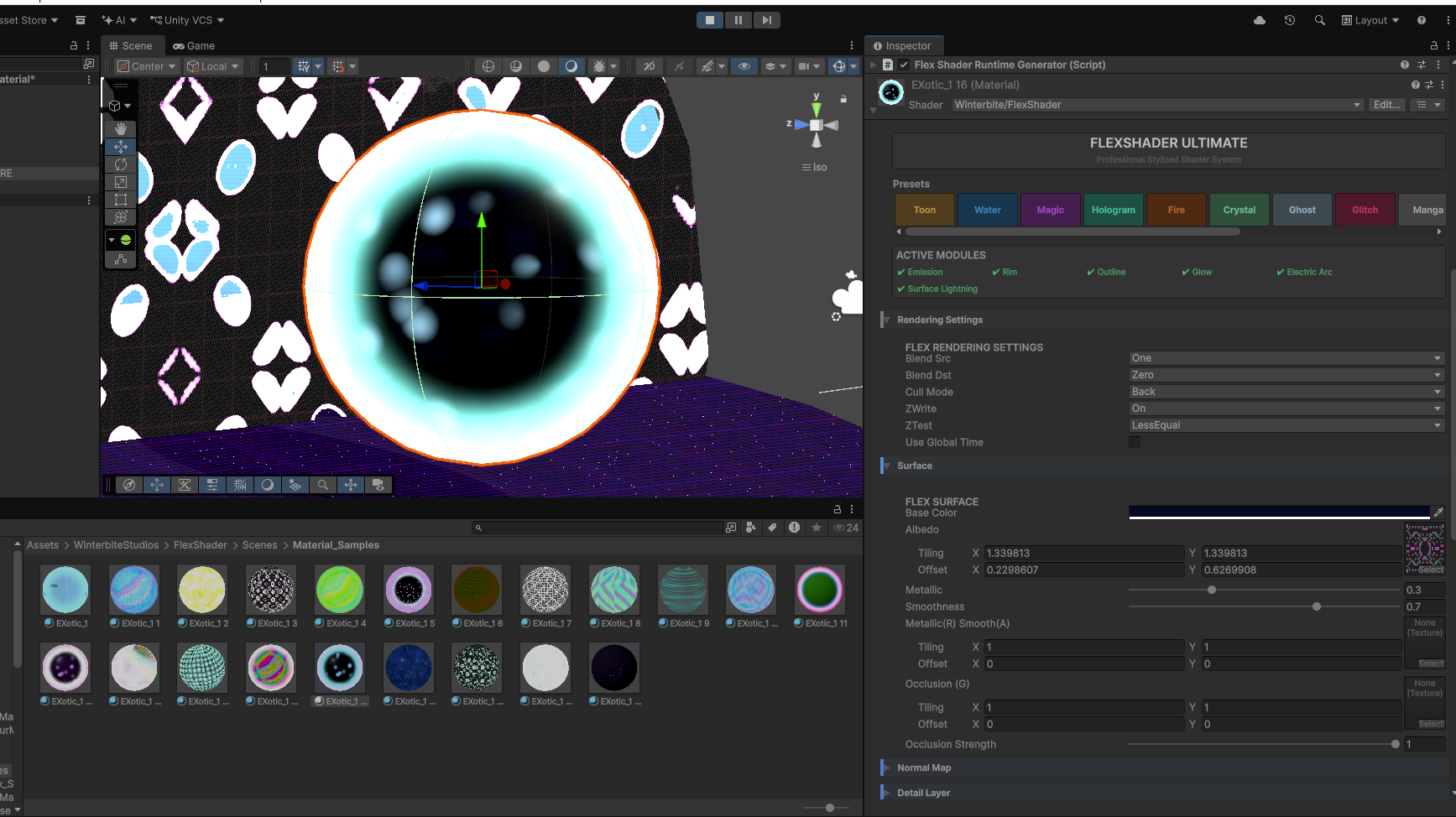Expand the Normal Map section

[x=924, y=768]
